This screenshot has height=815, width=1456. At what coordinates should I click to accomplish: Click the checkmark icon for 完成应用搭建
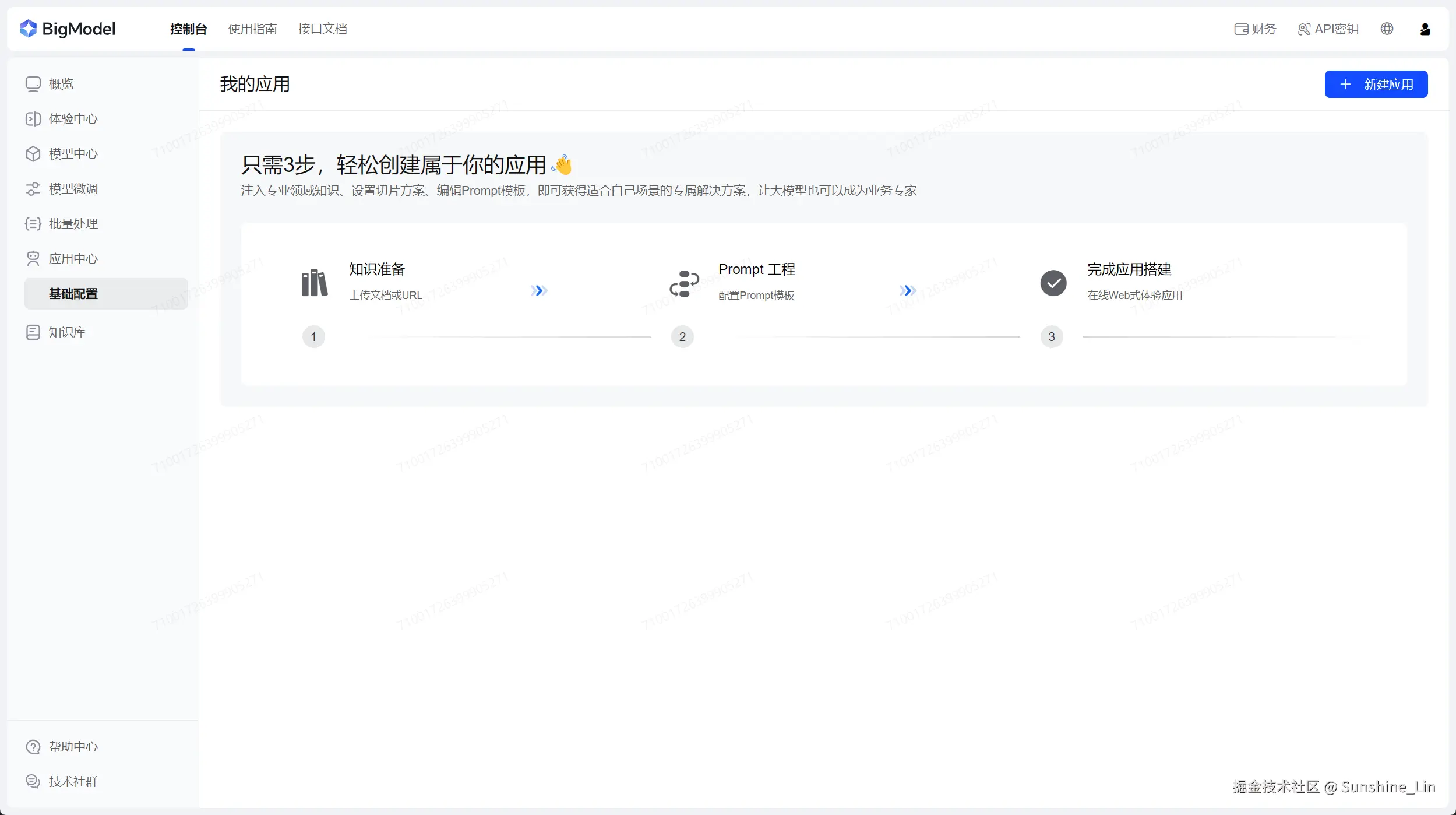(x=1053, y=283)
